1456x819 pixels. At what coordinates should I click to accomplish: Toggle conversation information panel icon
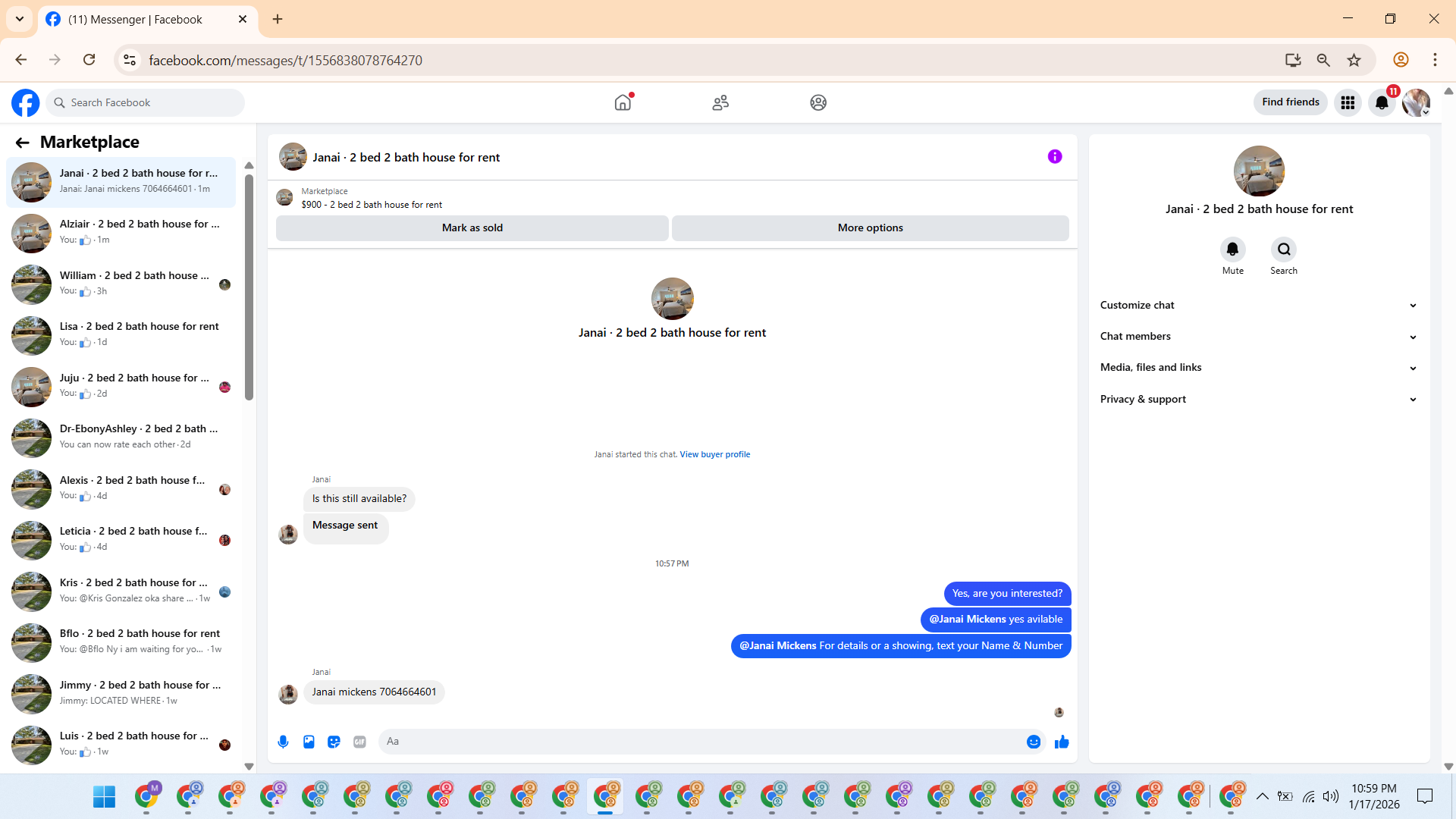click(x=1055, y=157)
